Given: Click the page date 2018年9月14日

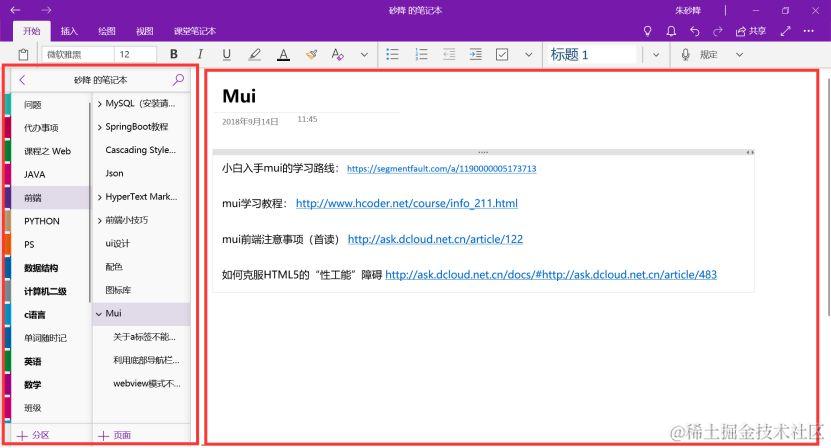Looking at the screenshot, I should point(250,121).
